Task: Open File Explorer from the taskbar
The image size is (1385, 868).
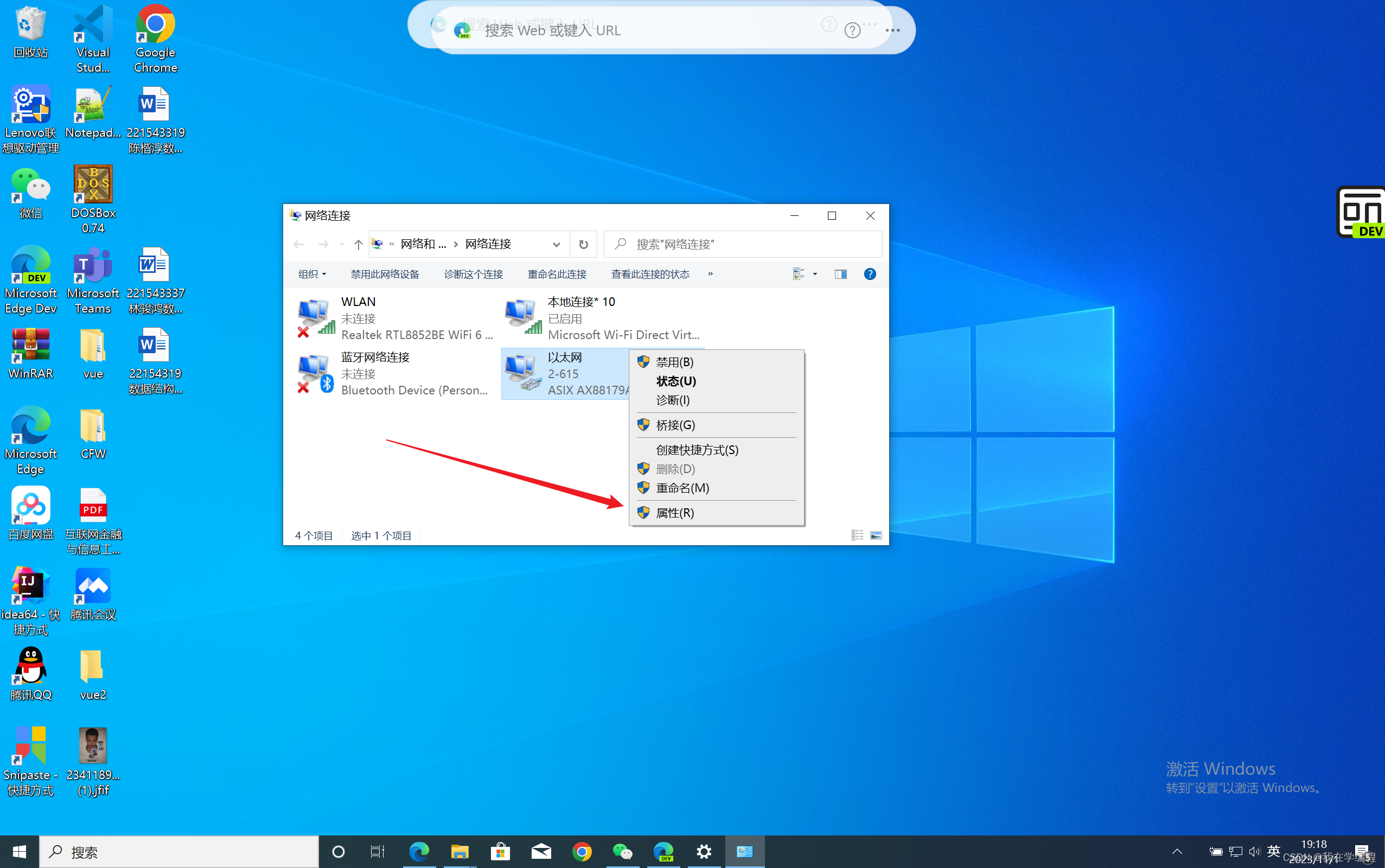Action: click(459, 852)
